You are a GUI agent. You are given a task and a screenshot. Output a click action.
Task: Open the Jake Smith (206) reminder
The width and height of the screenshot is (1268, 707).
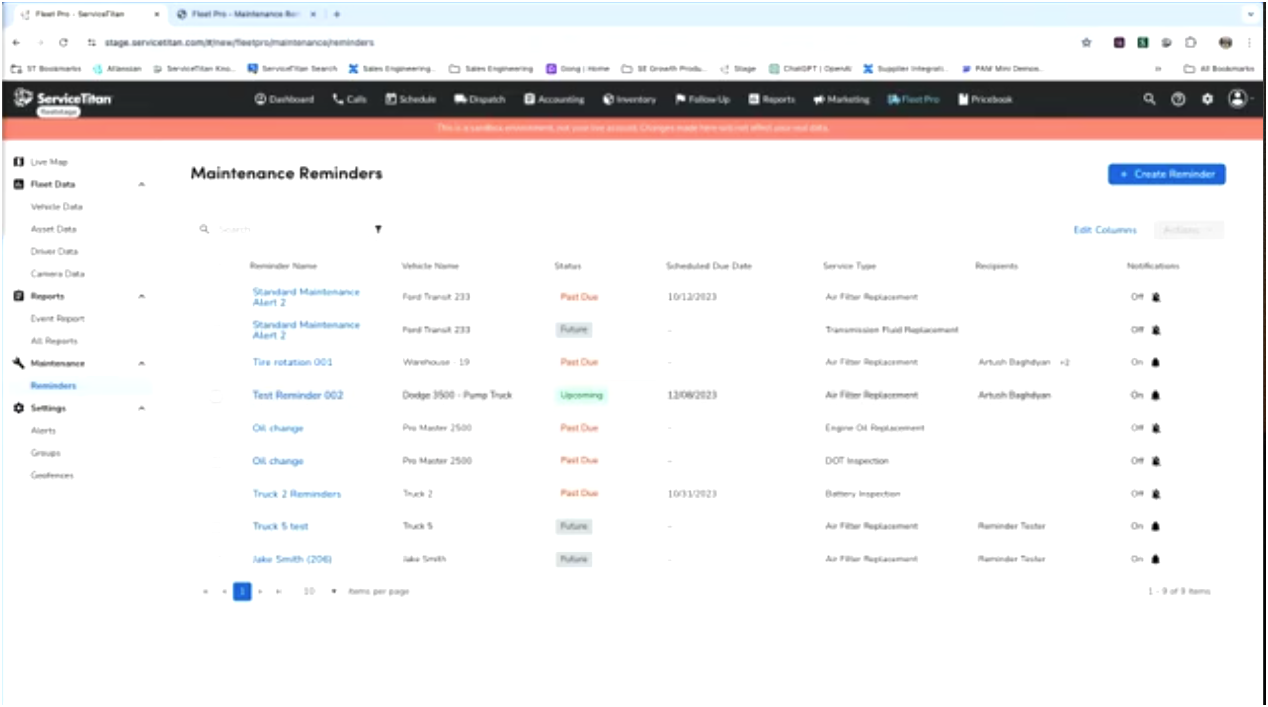tap(292, 559)
